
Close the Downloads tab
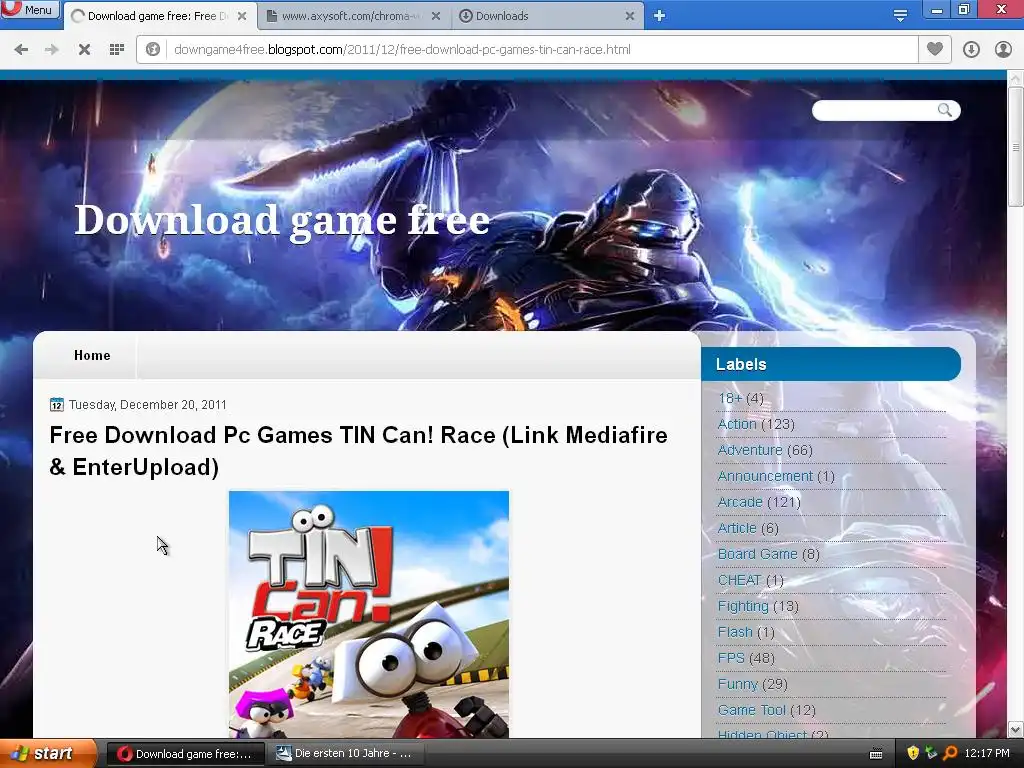[630, 16]
